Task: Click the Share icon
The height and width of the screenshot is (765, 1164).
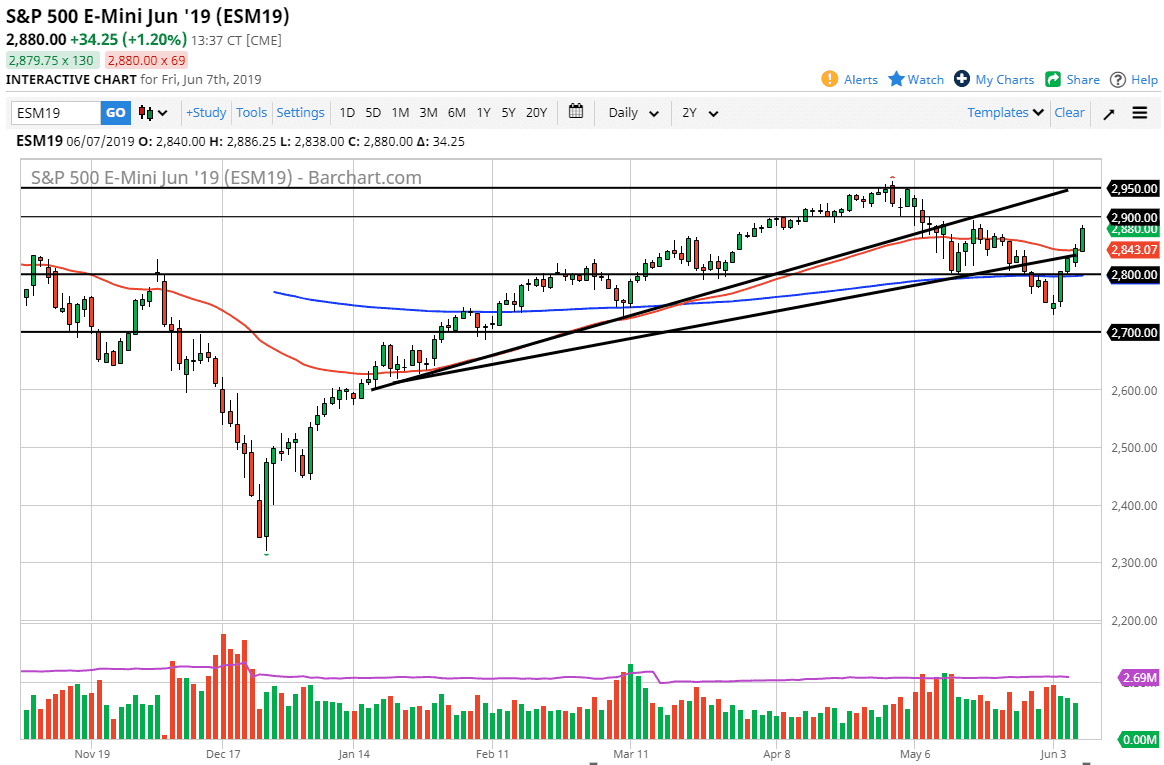Action: (x=1053, y=79)
